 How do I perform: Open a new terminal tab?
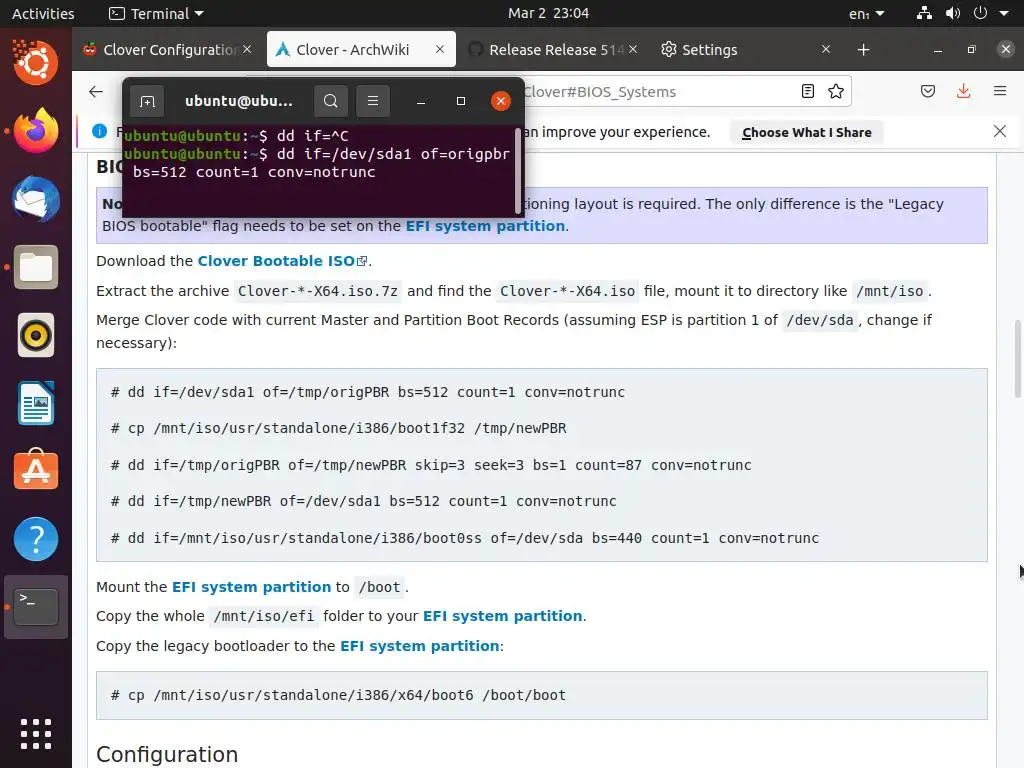(147, 101)
